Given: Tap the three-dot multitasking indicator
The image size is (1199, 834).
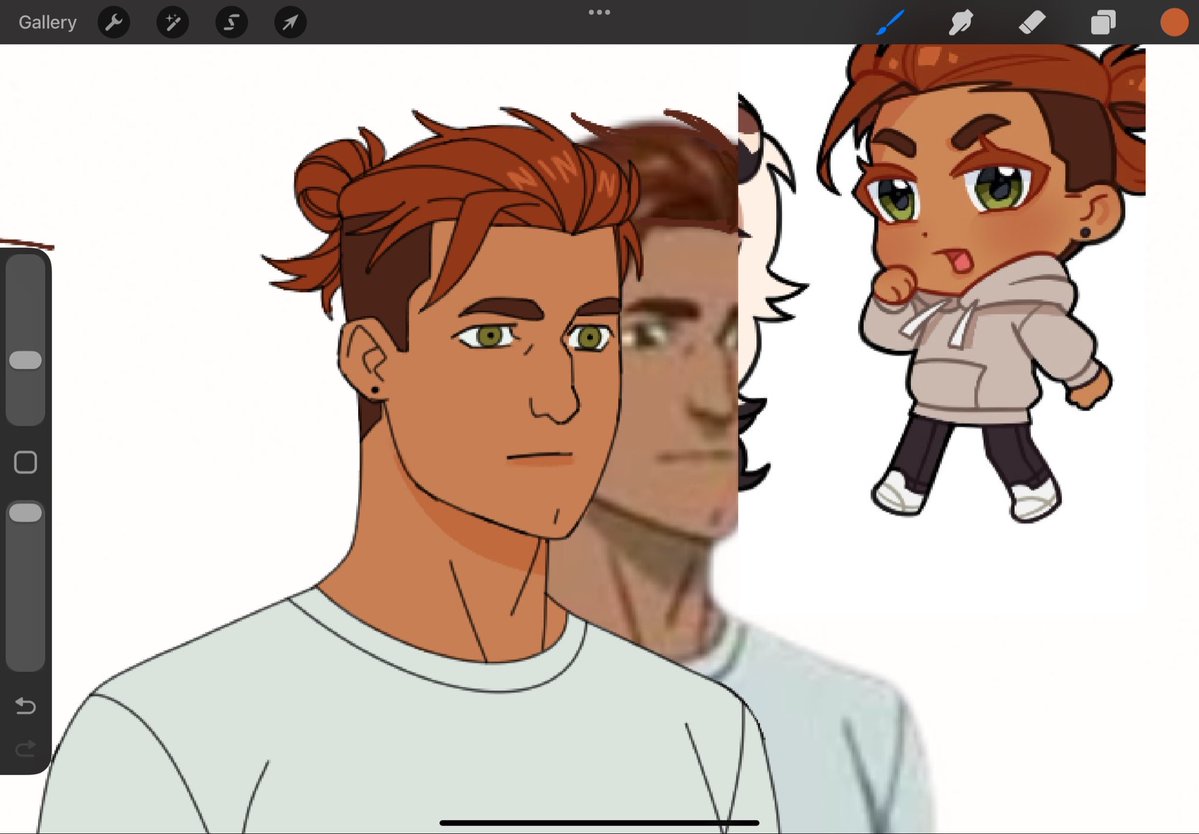Looking at the screenshot, I should pyautogui.click(x=600, y=12).
